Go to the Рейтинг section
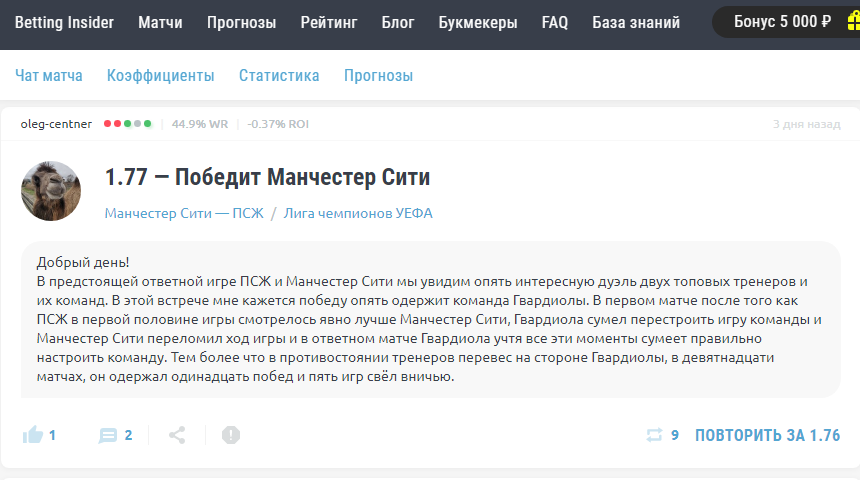Image resolution: width=860 pixels, height=480 pixels. tap(329, 22)
